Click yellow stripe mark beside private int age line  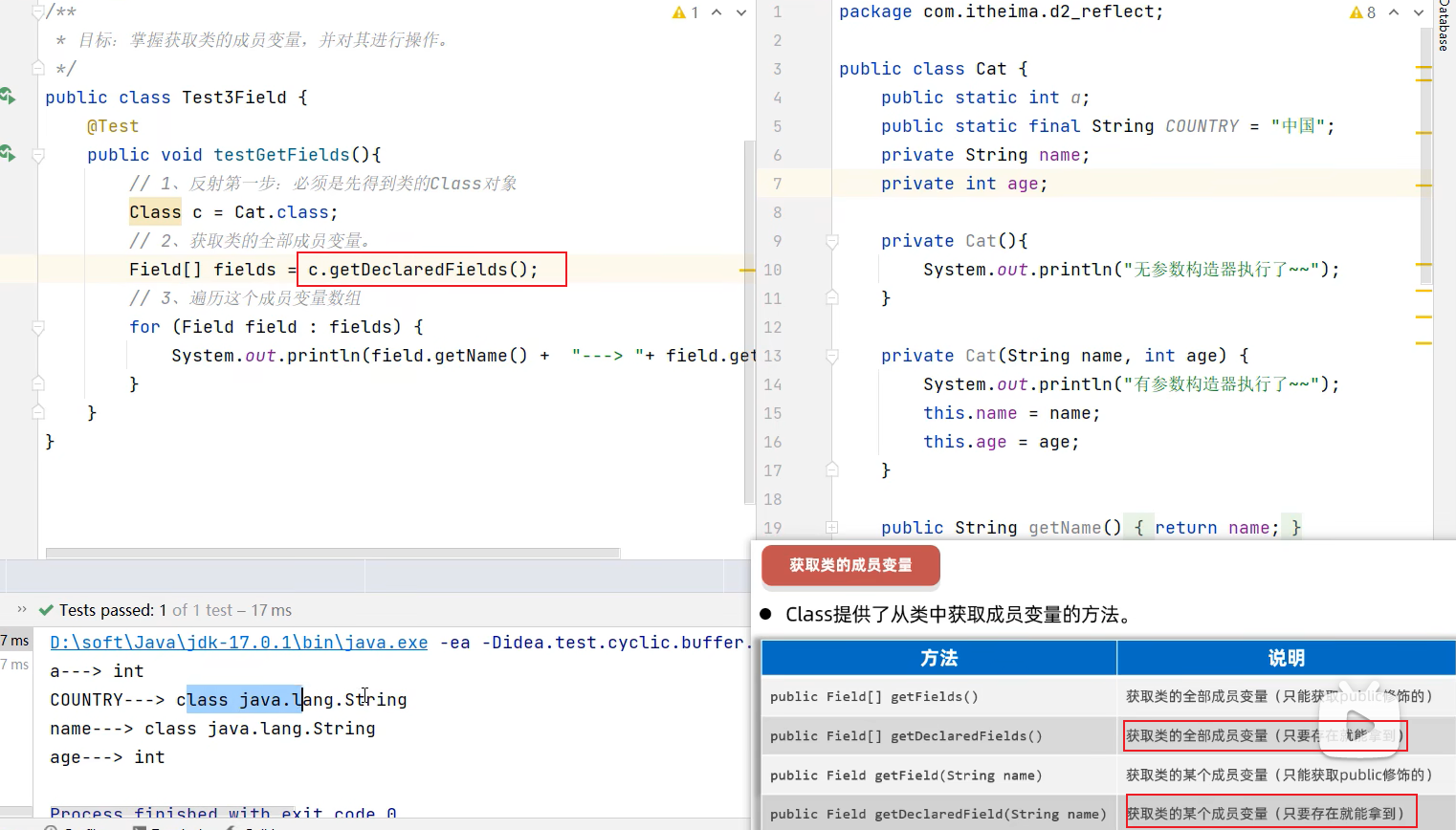[1423, 185]
